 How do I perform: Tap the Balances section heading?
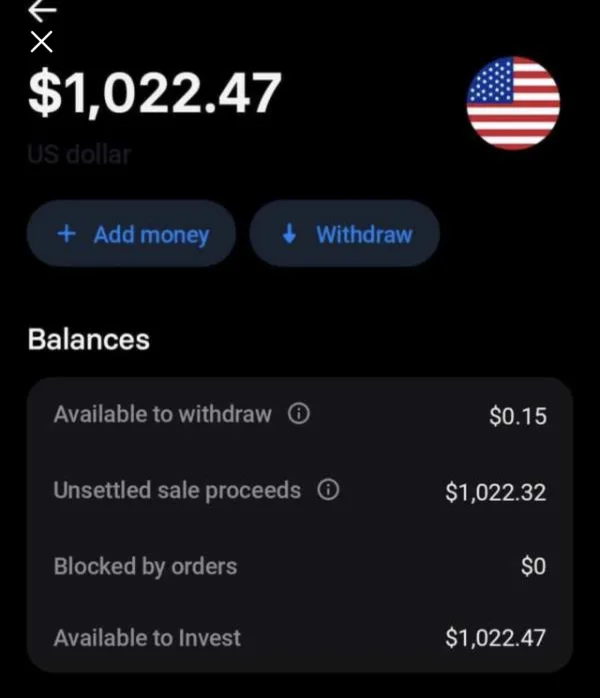pyautogui.click(x=88, y=340)
